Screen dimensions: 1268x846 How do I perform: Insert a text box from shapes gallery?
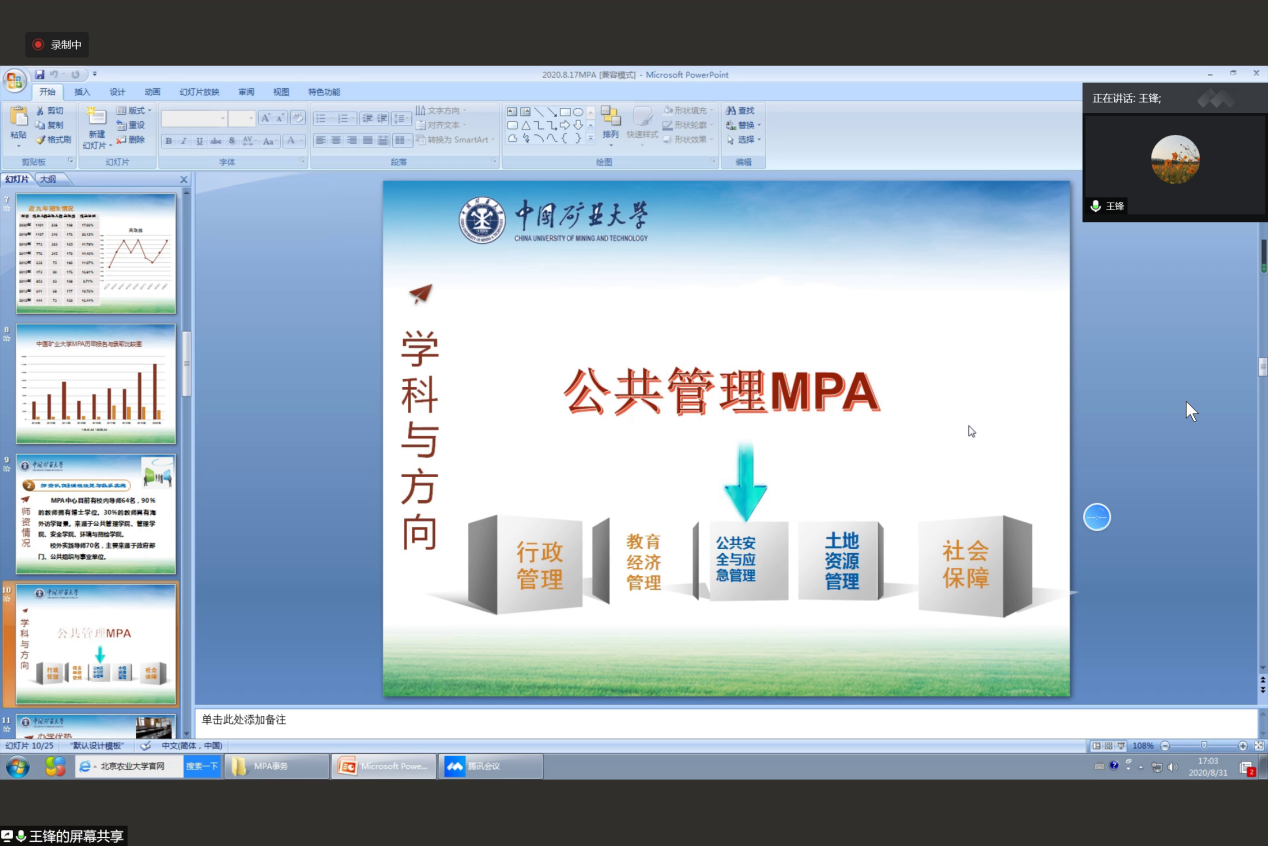pyautogui.click(x=512, y=112)
